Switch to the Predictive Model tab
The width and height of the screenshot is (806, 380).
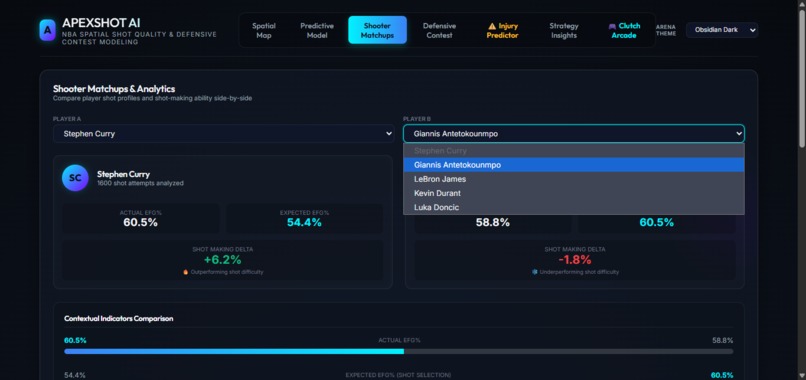[x=317, y=30]
